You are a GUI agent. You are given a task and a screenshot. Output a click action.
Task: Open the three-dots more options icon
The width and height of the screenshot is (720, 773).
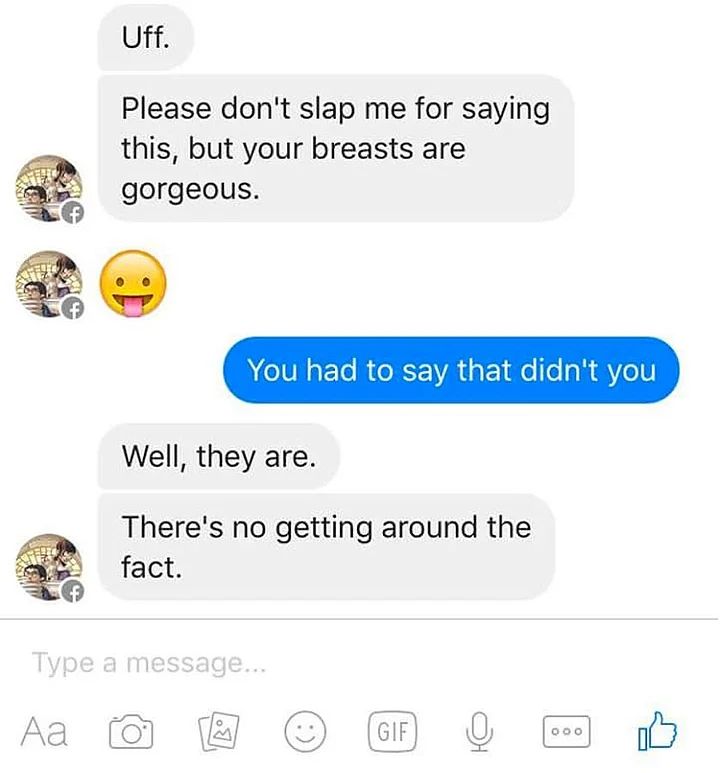click(x=566, y=732)
